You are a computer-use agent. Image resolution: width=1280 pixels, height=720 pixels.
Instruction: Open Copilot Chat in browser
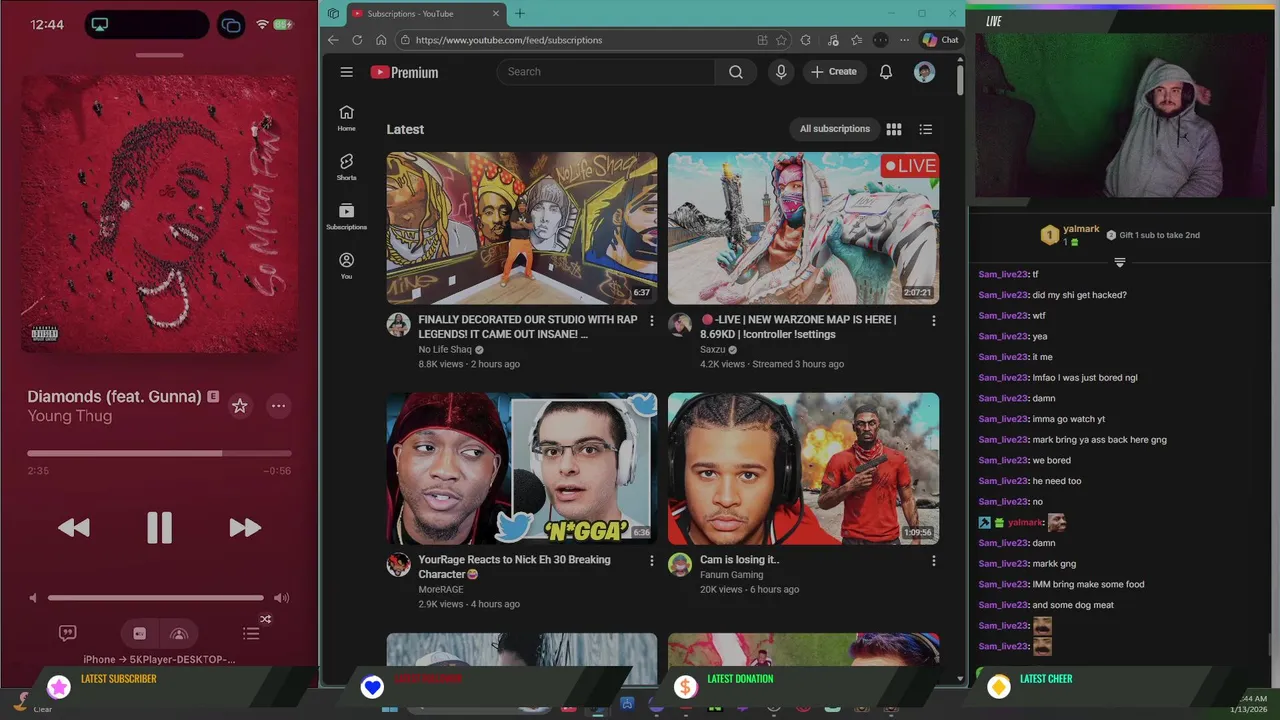click(940, 40)
